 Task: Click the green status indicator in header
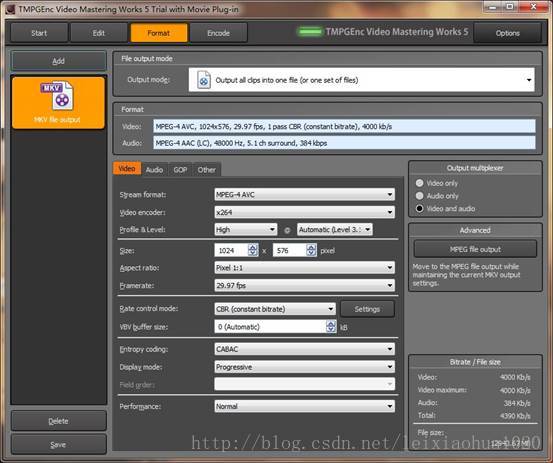pyautogui.click(x=310, y=32)
